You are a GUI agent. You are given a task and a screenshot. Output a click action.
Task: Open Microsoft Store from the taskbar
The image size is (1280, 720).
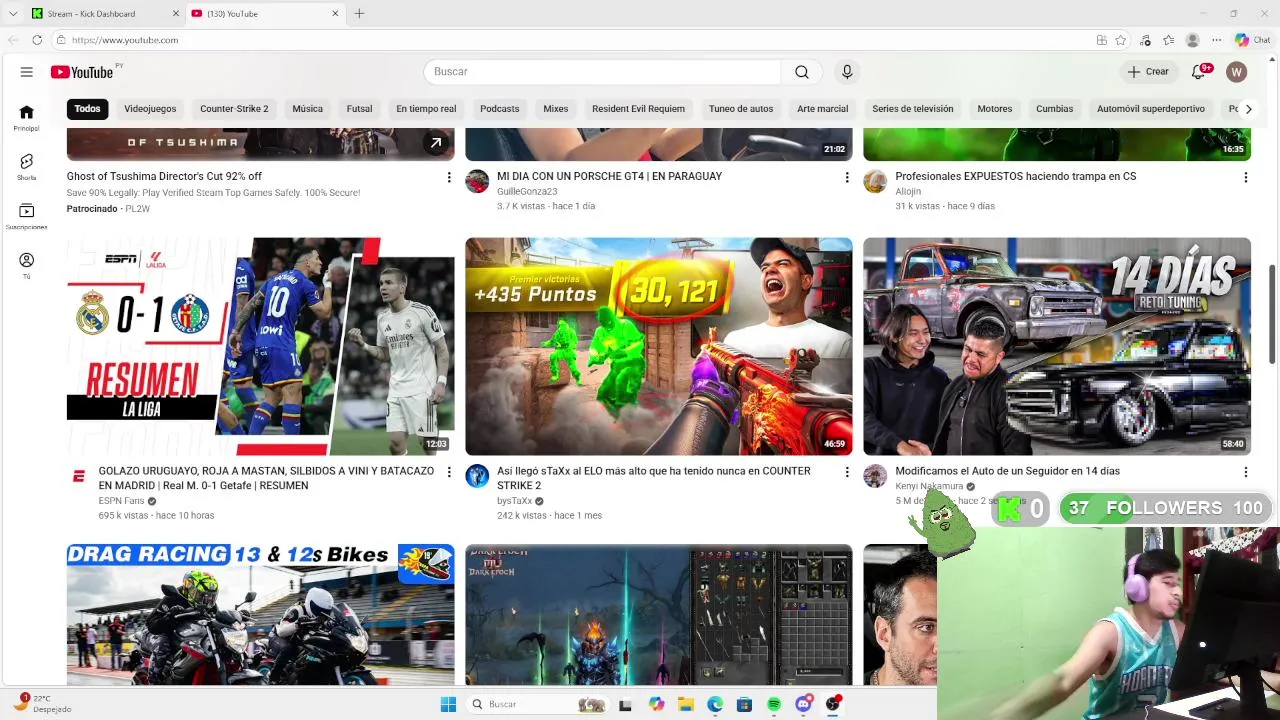744,704
